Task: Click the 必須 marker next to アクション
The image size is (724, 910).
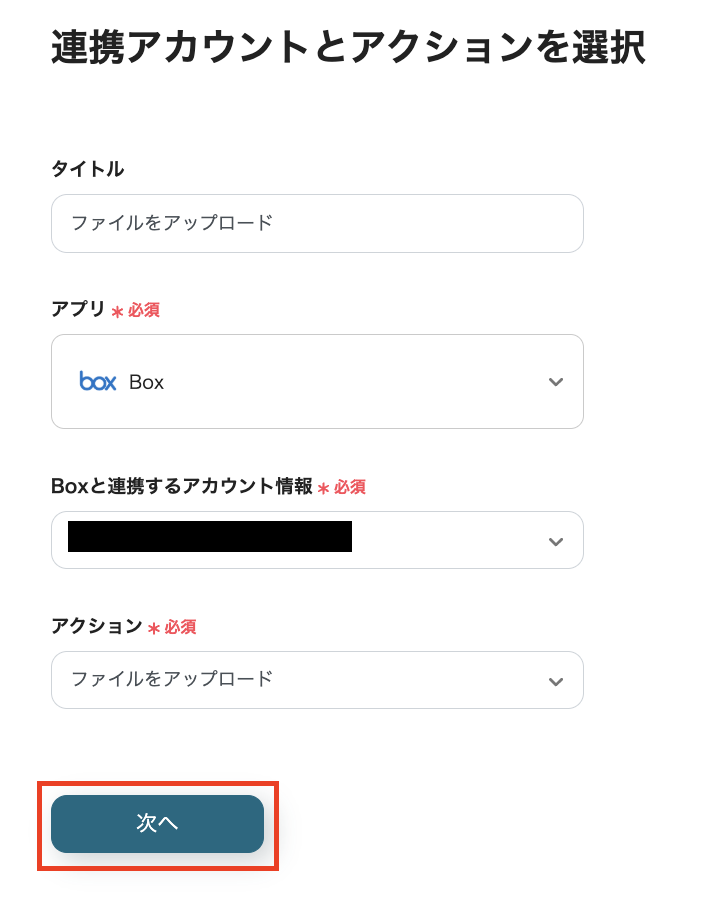Action: click(180, 628)
